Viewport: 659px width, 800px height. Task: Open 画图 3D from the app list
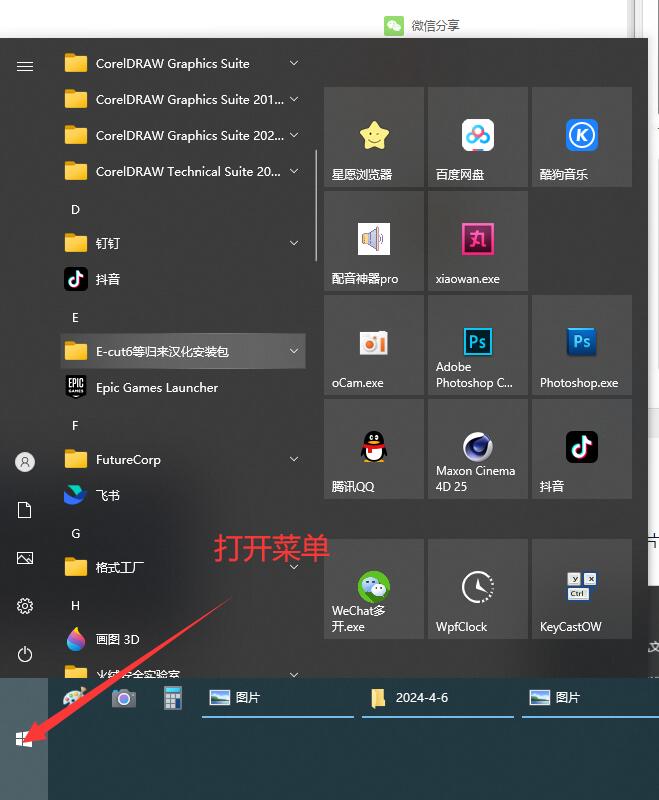183,639
